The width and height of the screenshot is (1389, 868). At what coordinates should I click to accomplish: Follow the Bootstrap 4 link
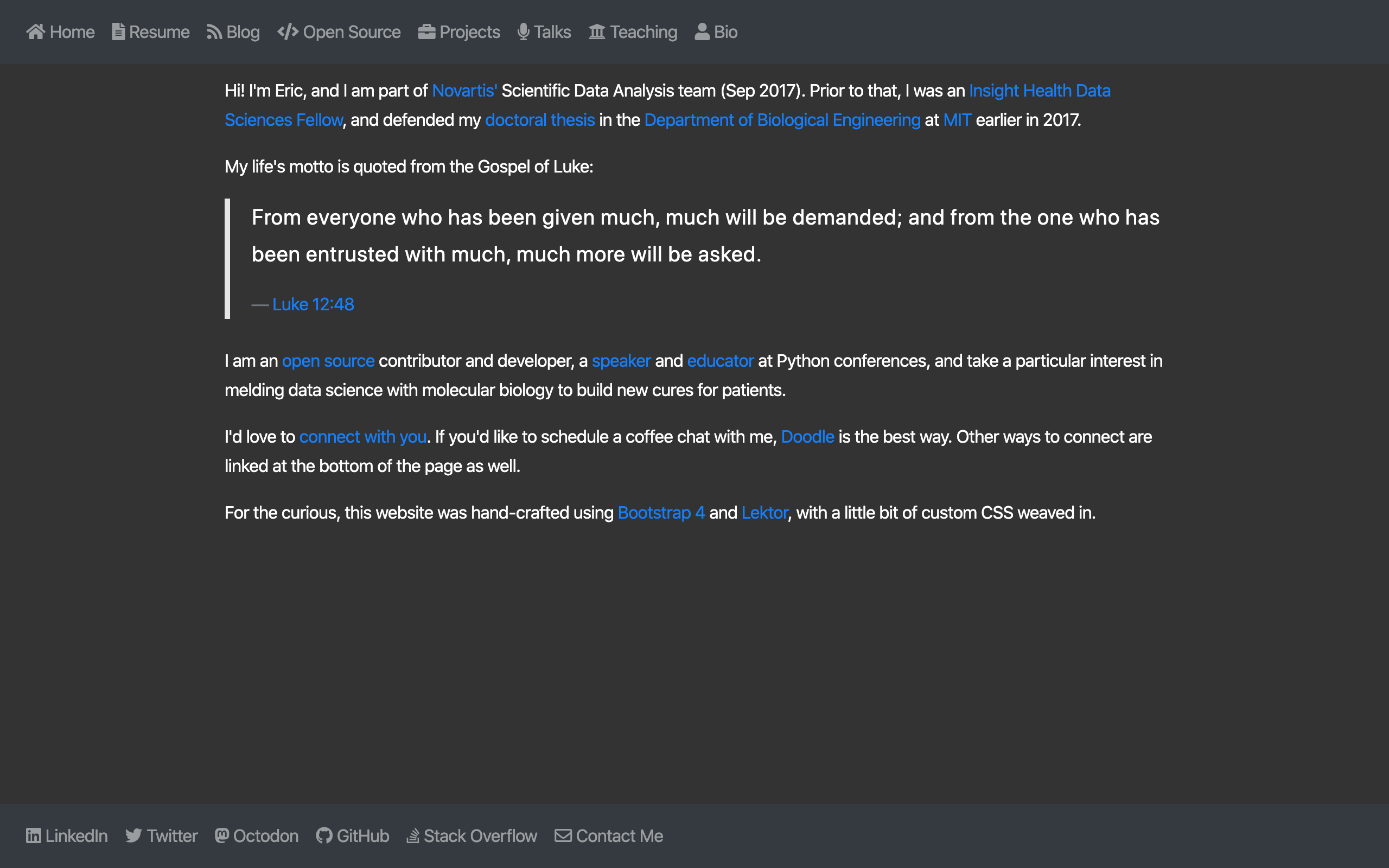point(661,513)
